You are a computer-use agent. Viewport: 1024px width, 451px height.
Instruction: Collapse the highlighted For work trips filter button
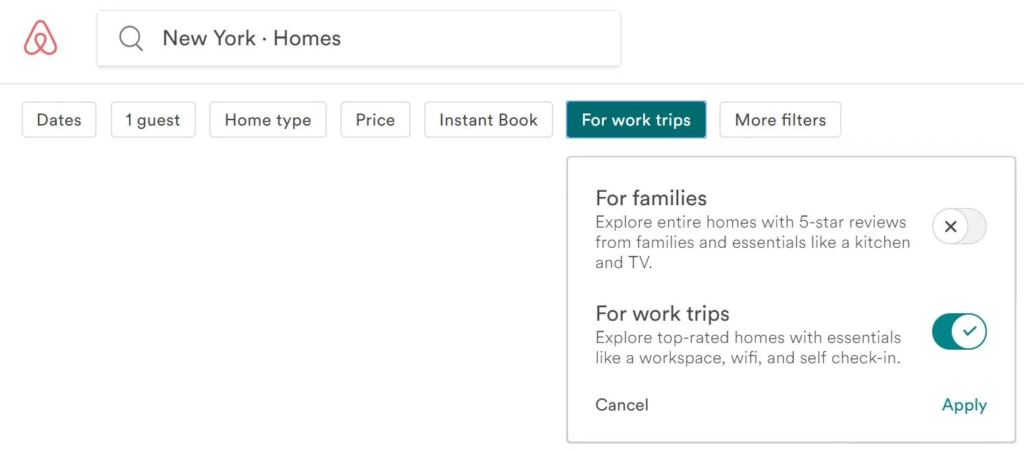coord(636,120)
